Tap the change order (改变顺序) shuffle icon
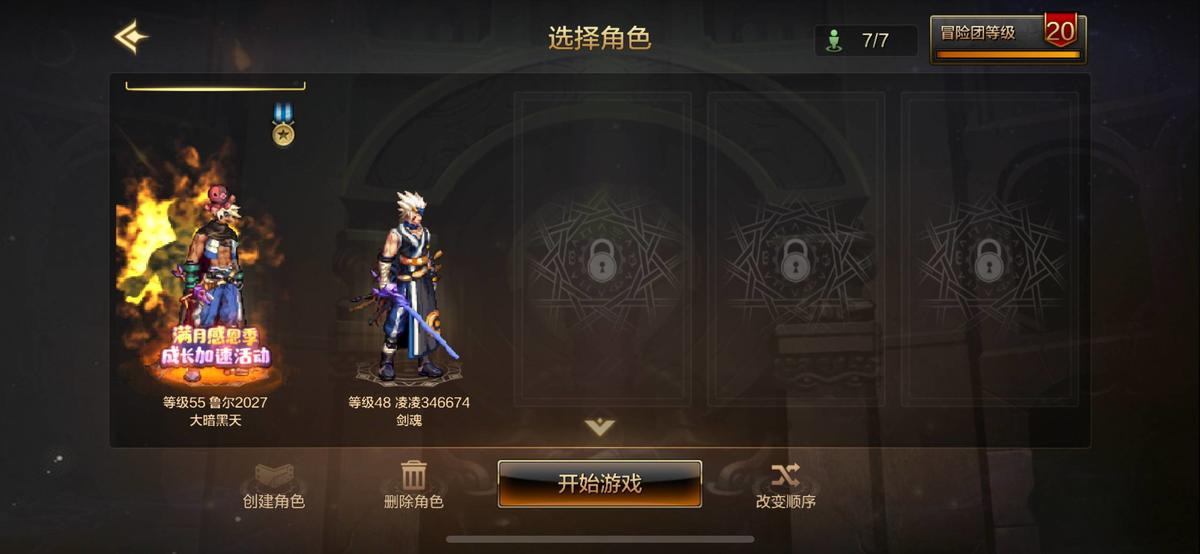The image size is (1200, 554). pyautogui.click(x=785, y=475)
